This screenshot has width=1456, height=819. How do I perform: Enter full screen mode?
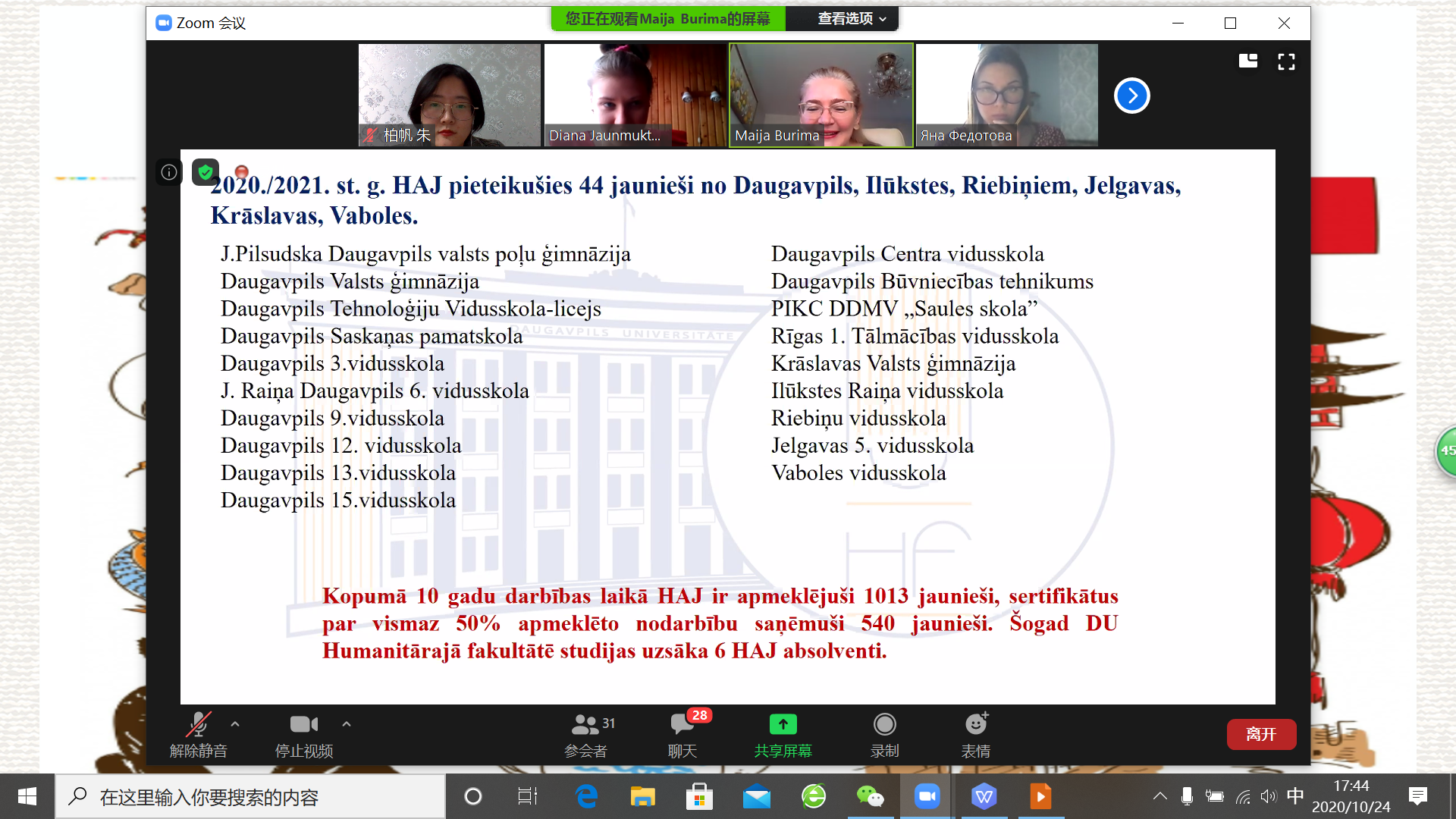click(1286, 61)
